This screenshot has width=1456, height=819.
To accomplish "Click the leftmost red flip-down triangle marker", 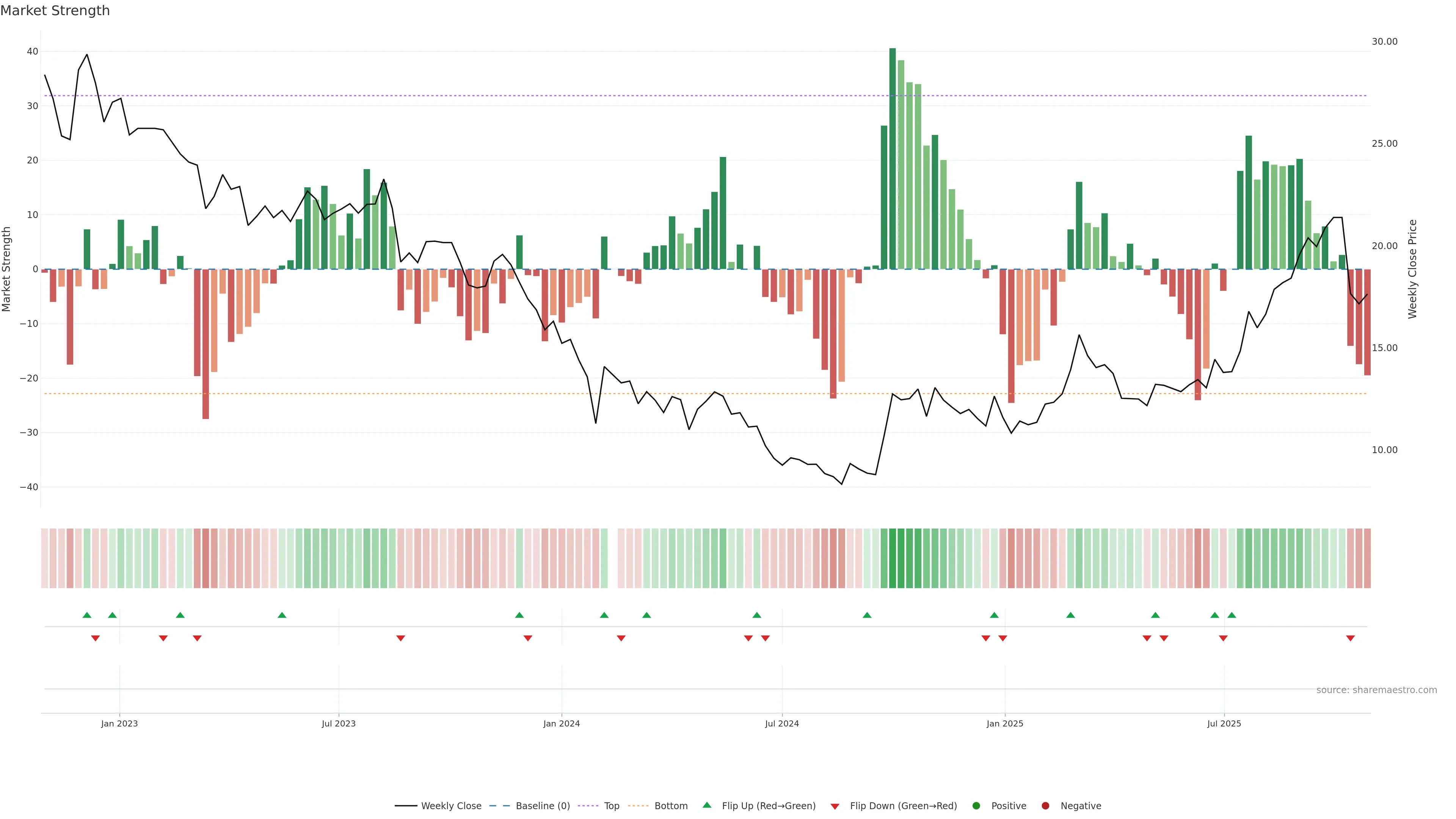I will [x=96, y=638].
